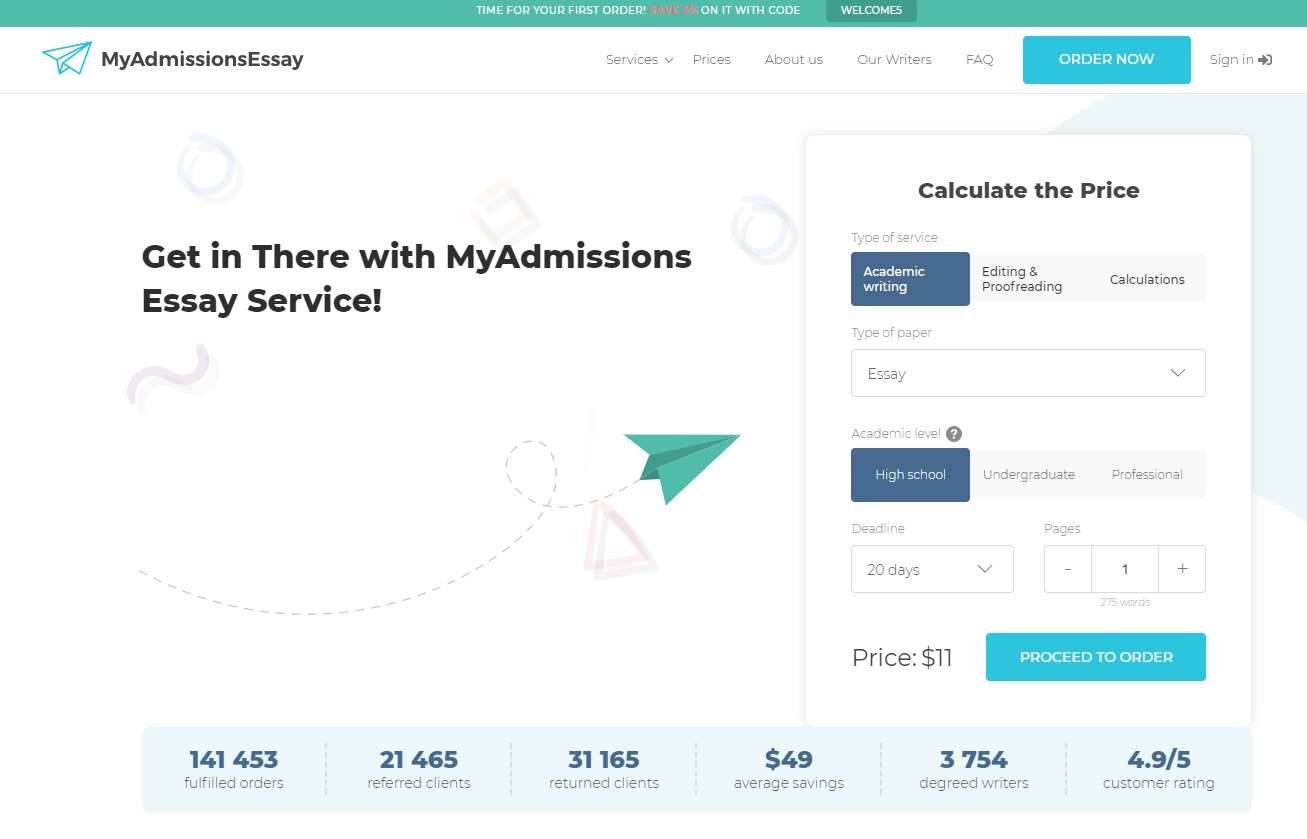Image resolution: width=1307 pixels, height=839 pixels.
Task: Open the 20 days deadline dropdown
Action: pos(932,569)
